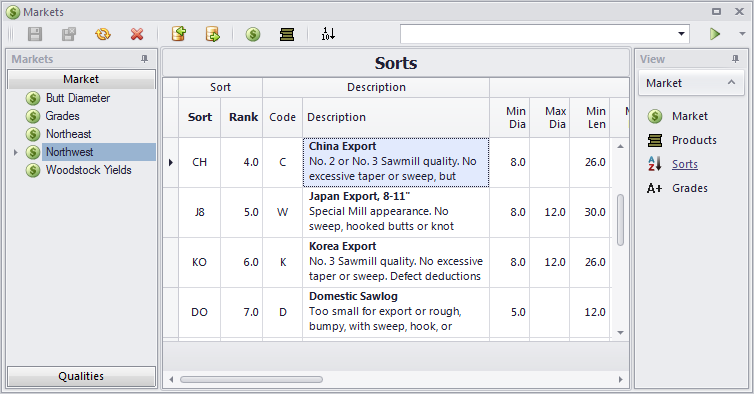Click the stacked logs Products toolbar icon
Screen dimensions: 754x394
pos(287,34)
